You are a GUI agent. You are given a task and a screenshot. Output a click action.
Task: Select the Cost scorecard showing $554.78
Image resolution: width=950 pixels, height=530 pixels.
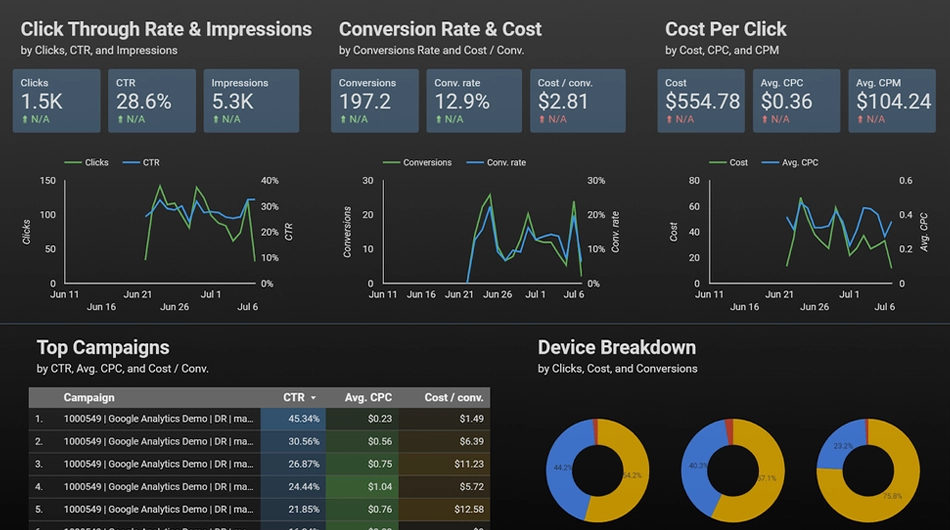[701, 101]
